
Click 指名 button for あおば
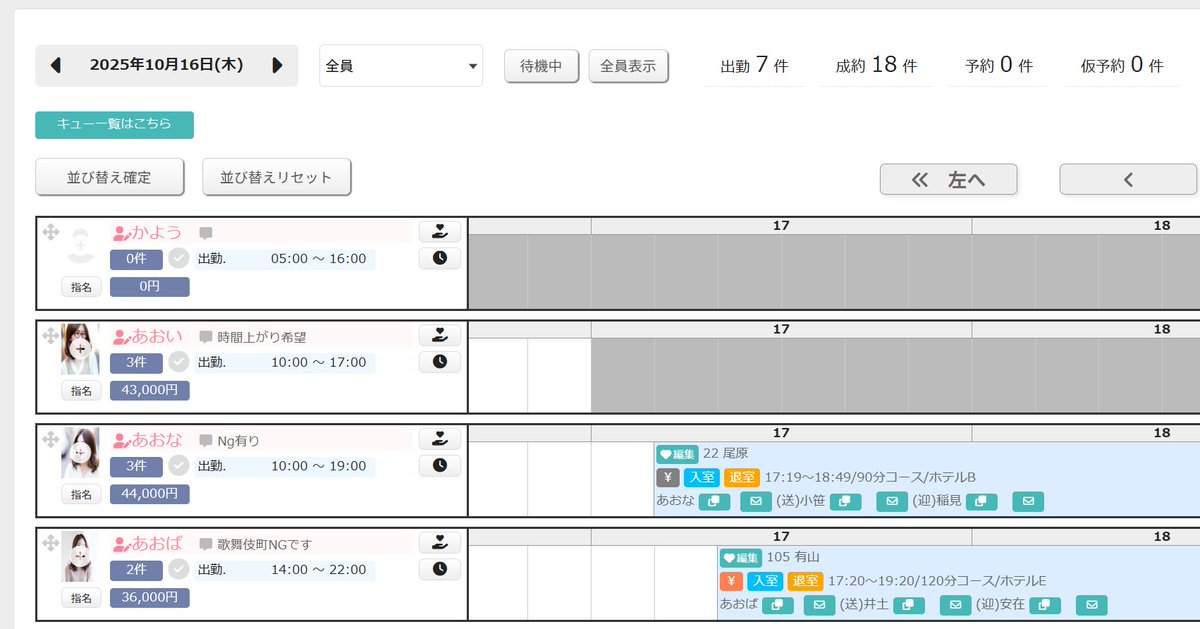(82, 599)
